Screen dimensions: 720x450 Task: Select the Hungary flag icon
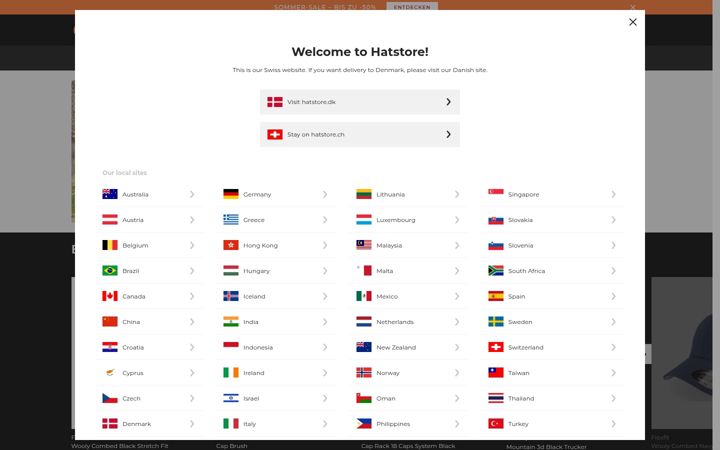pyautogui.click(x=231, y=271)
